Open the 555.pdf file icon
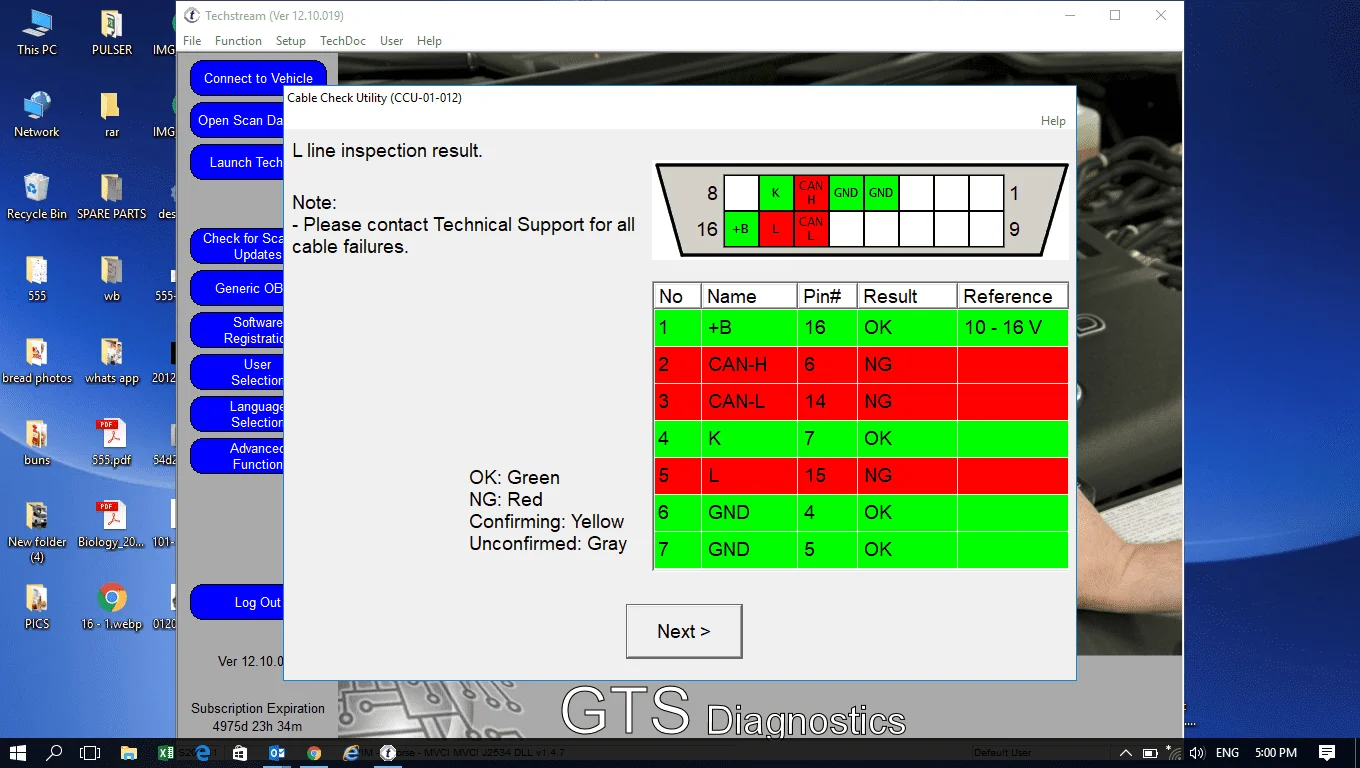Screen dimensions: 1360x768 (x=111, y=441)
